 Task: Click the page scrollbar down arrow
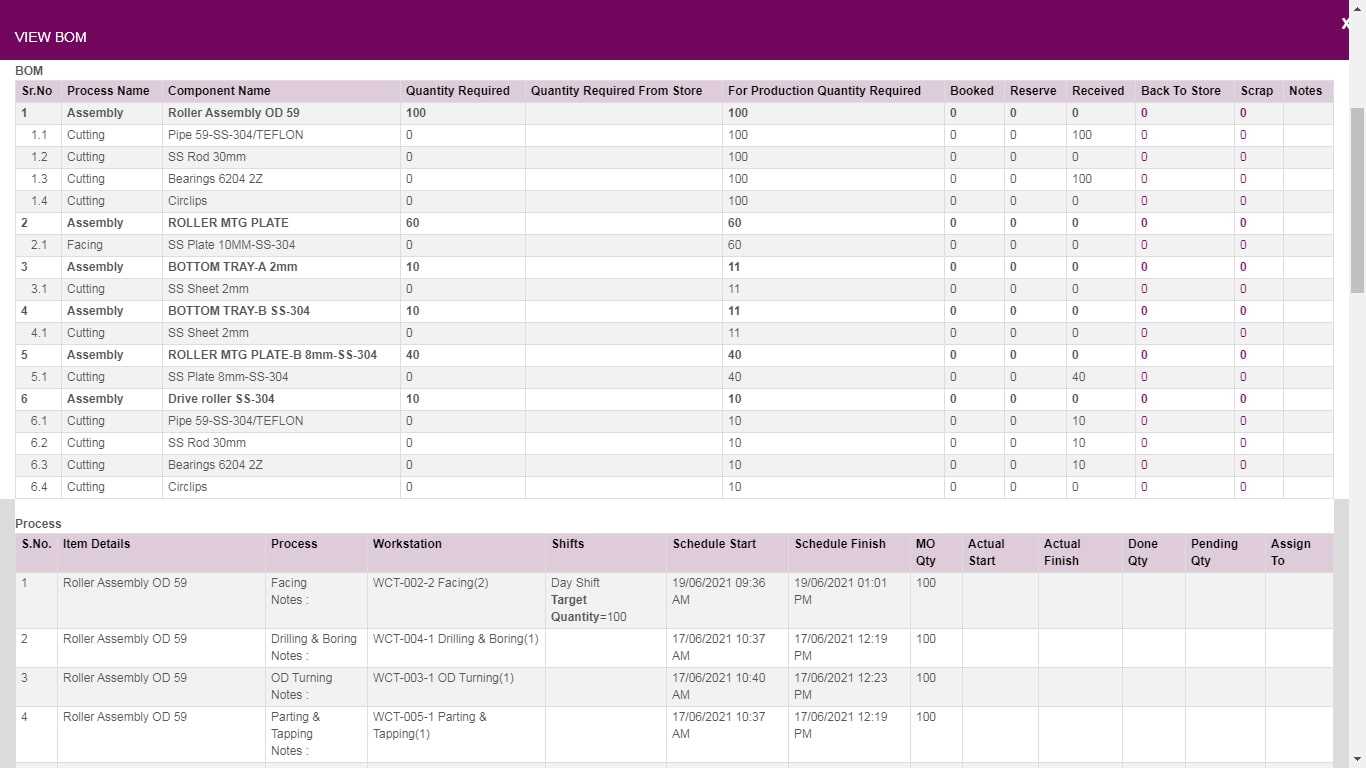coord(1357,759)
